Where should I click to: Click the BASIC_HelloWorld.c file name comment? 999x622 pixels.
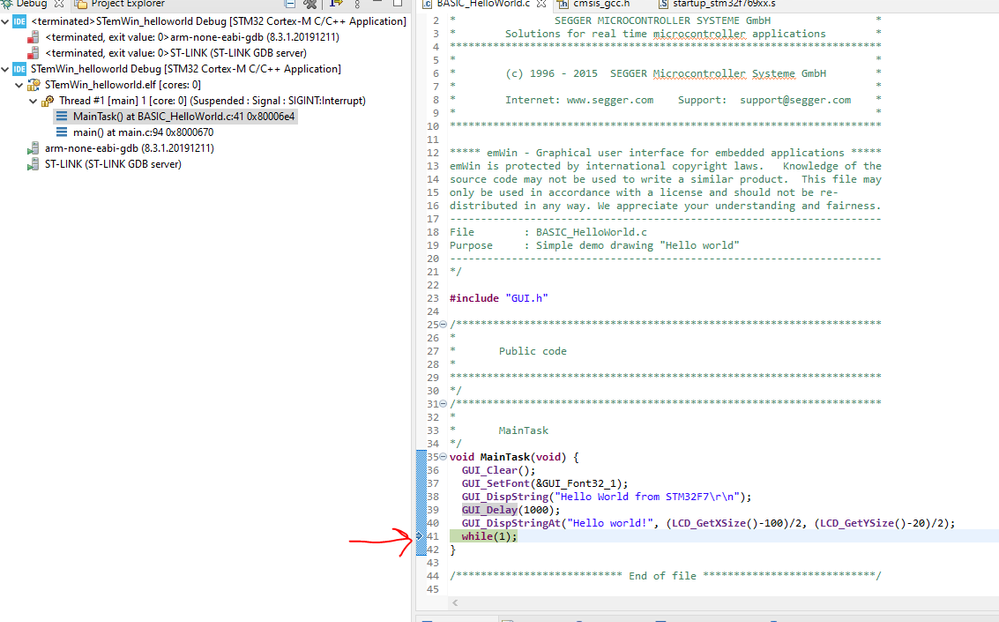click(x=591, y=233)
